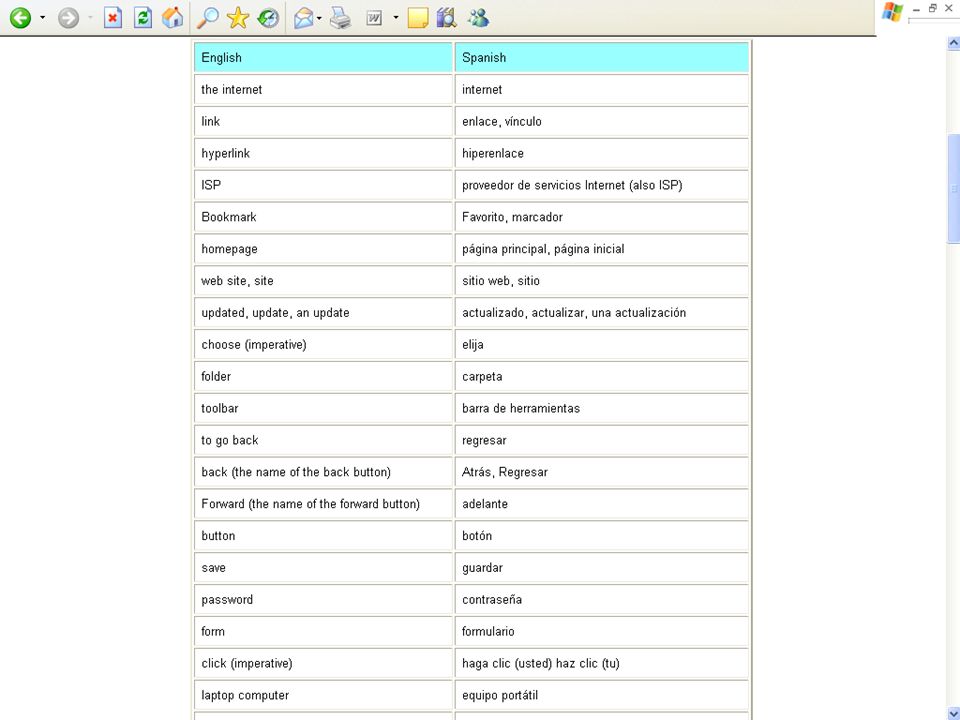The height and width of the screenshot is (720, 960).
Task: Click the 'Bookmark' cell
Action: click(323, 217)
